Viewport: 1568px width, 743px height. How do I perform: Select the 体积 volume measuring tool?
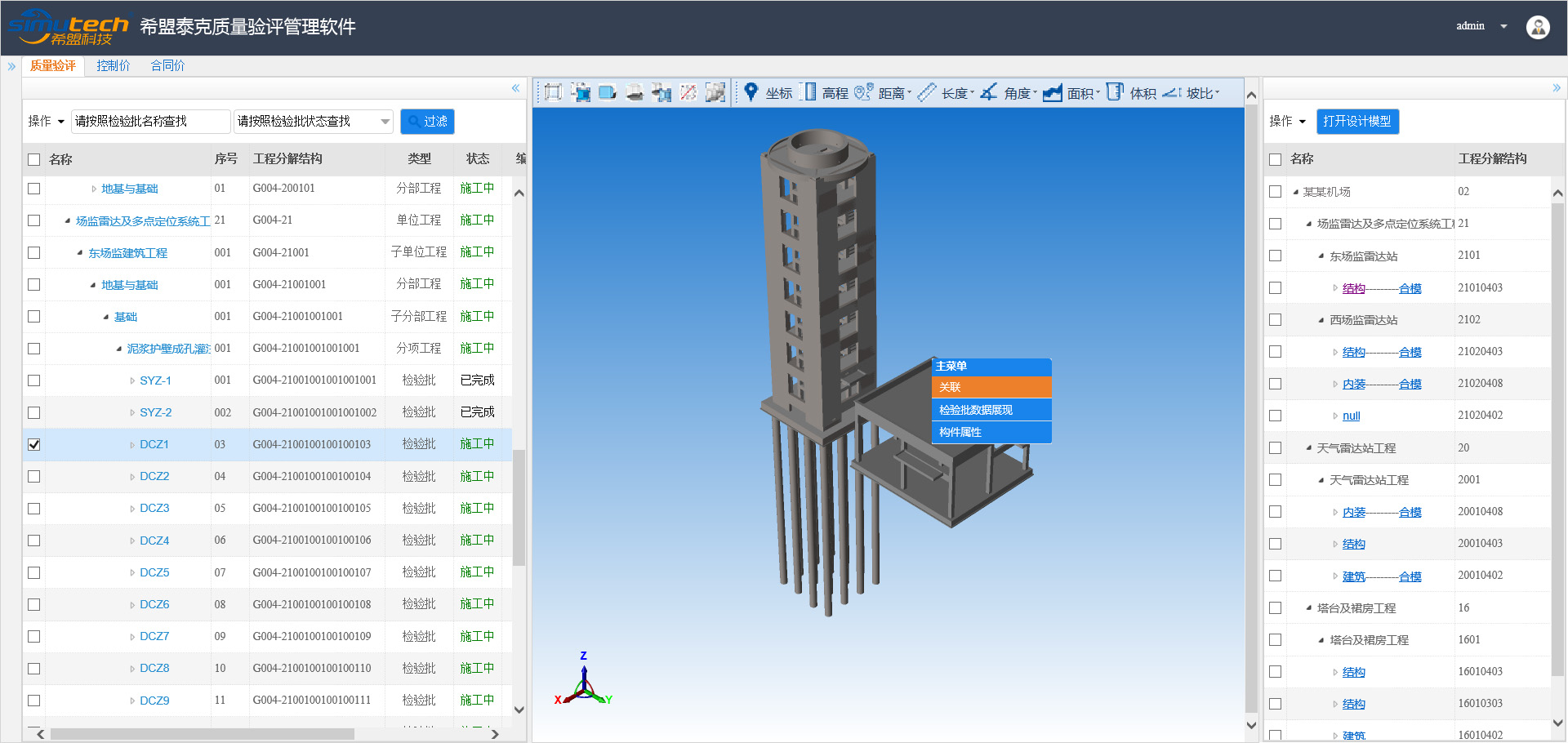[x=1131, y=93]
